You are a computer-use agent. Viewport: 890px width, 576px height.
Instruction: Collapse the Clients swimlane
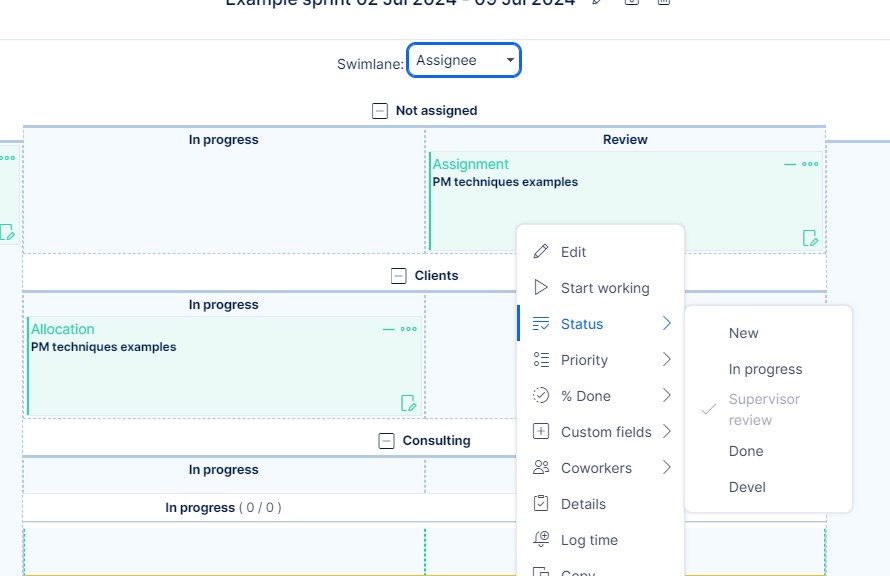(x=399, y=276)
